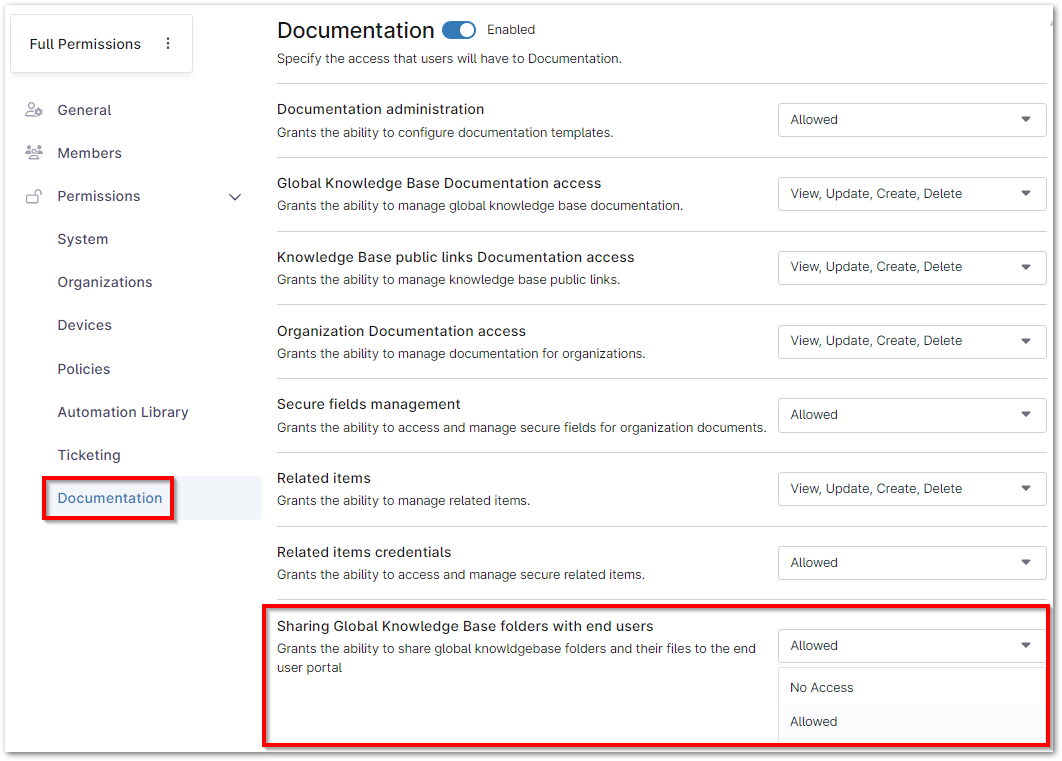Select No Access for sharing folders

tap(821, 687)
